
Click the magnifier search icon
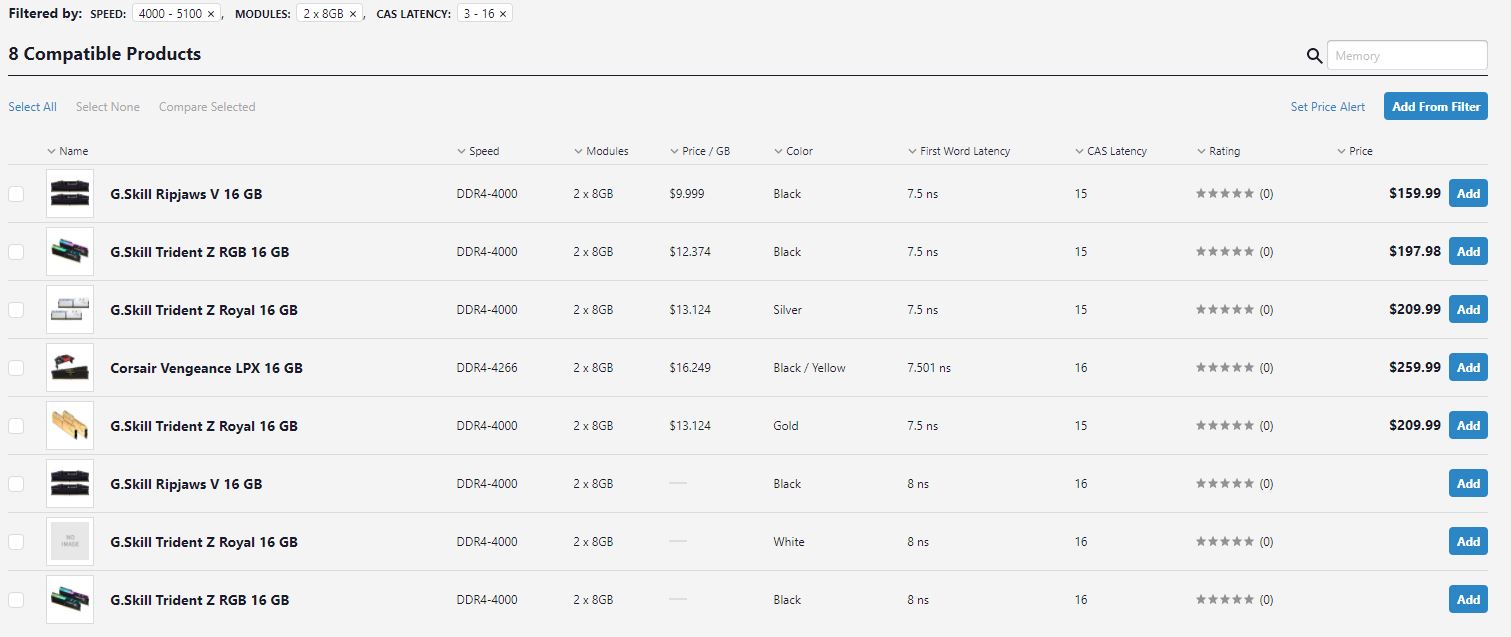[x=1315, y=56]
